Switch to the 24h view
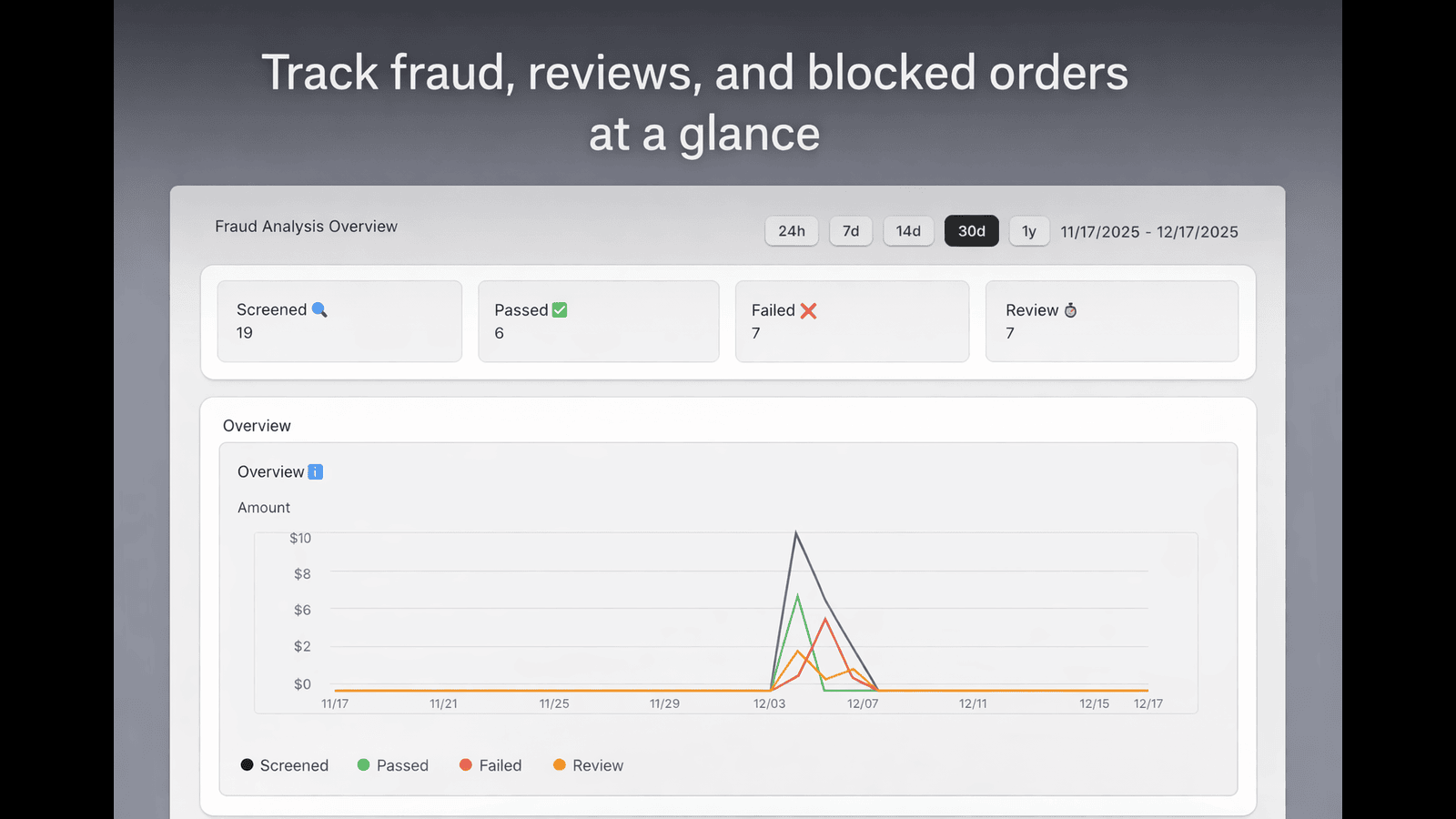Viewport: 1456px width, 819px height. (791, 231)
